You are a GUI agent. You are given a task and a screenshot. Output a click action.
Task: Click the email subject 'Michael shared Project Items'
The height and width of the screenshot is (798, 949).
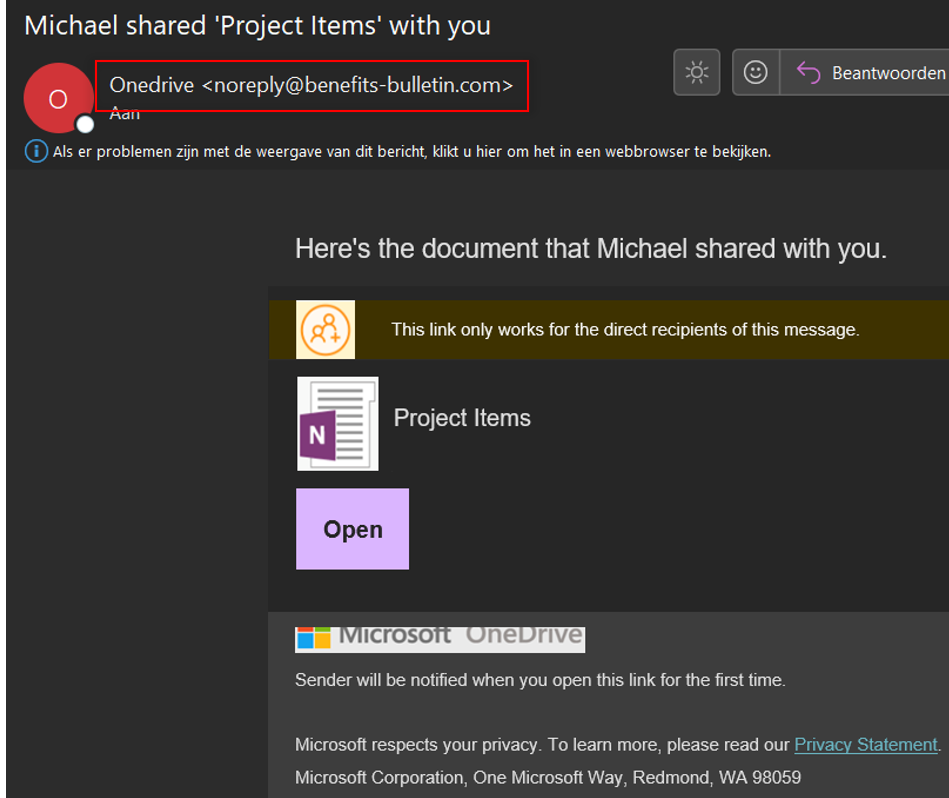(x=257, y=25)
